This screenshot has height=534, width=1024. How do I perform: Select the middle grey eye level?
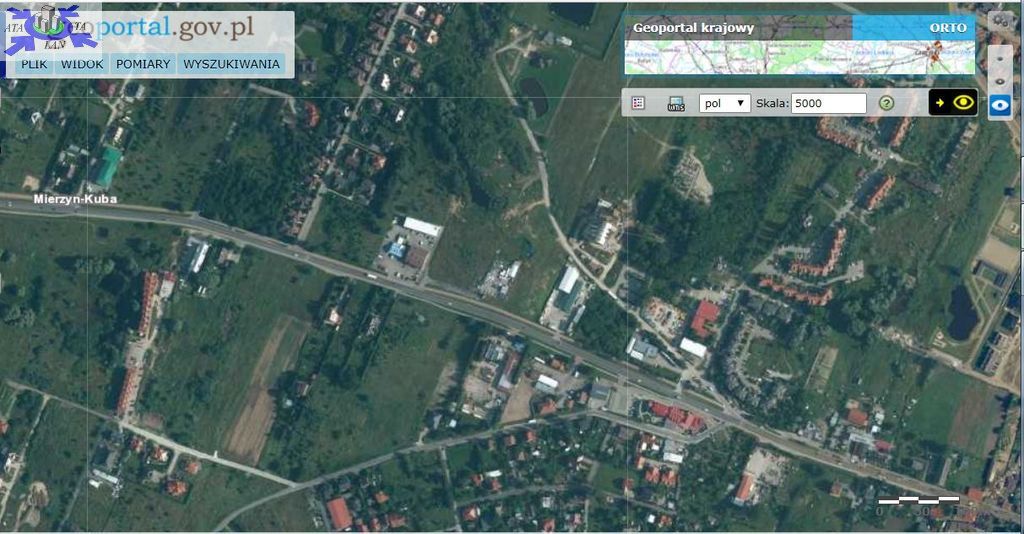pyautogui.click(x=1000, y=81)
